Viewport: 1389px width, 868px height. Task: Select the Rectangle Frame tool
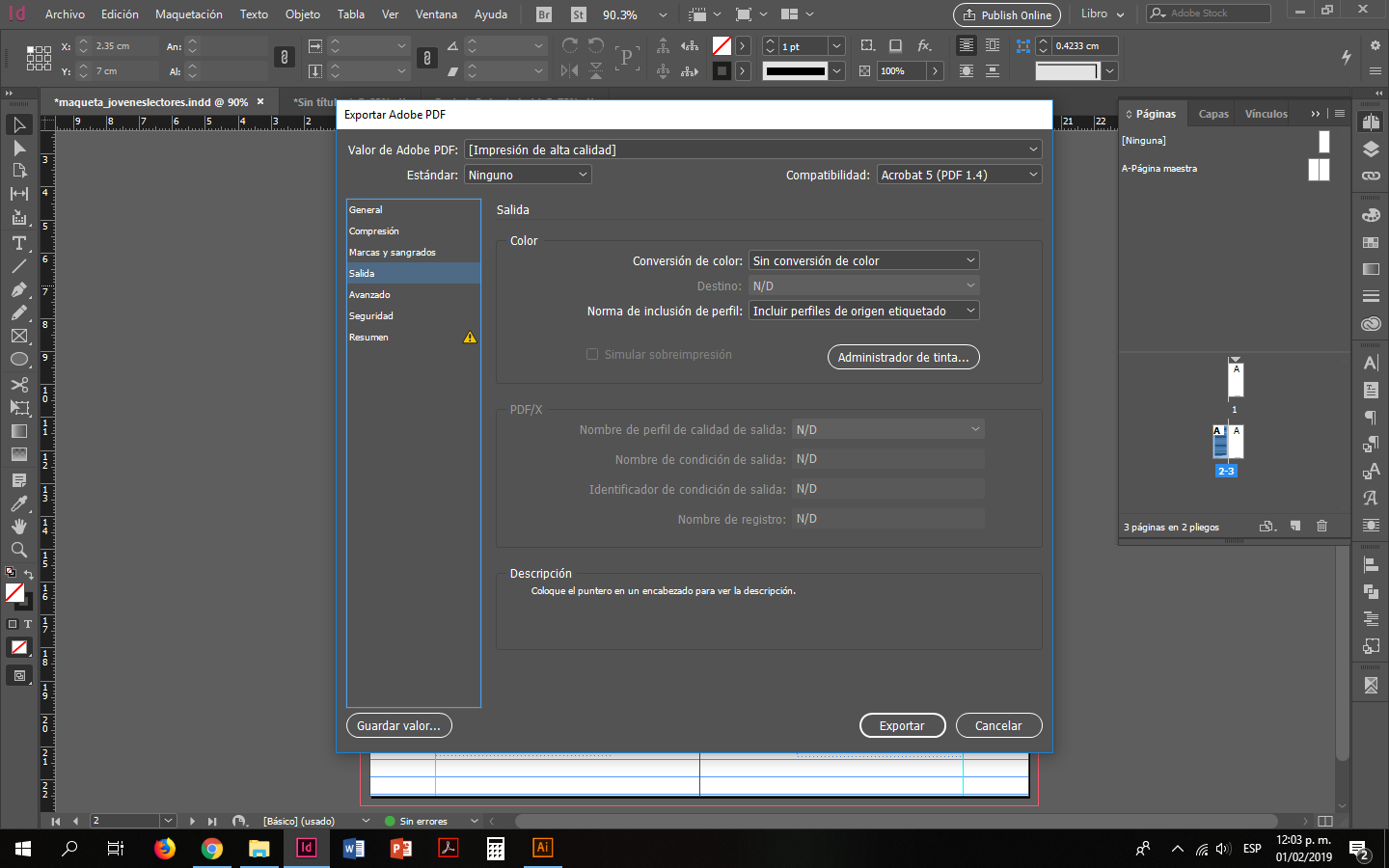18,336
